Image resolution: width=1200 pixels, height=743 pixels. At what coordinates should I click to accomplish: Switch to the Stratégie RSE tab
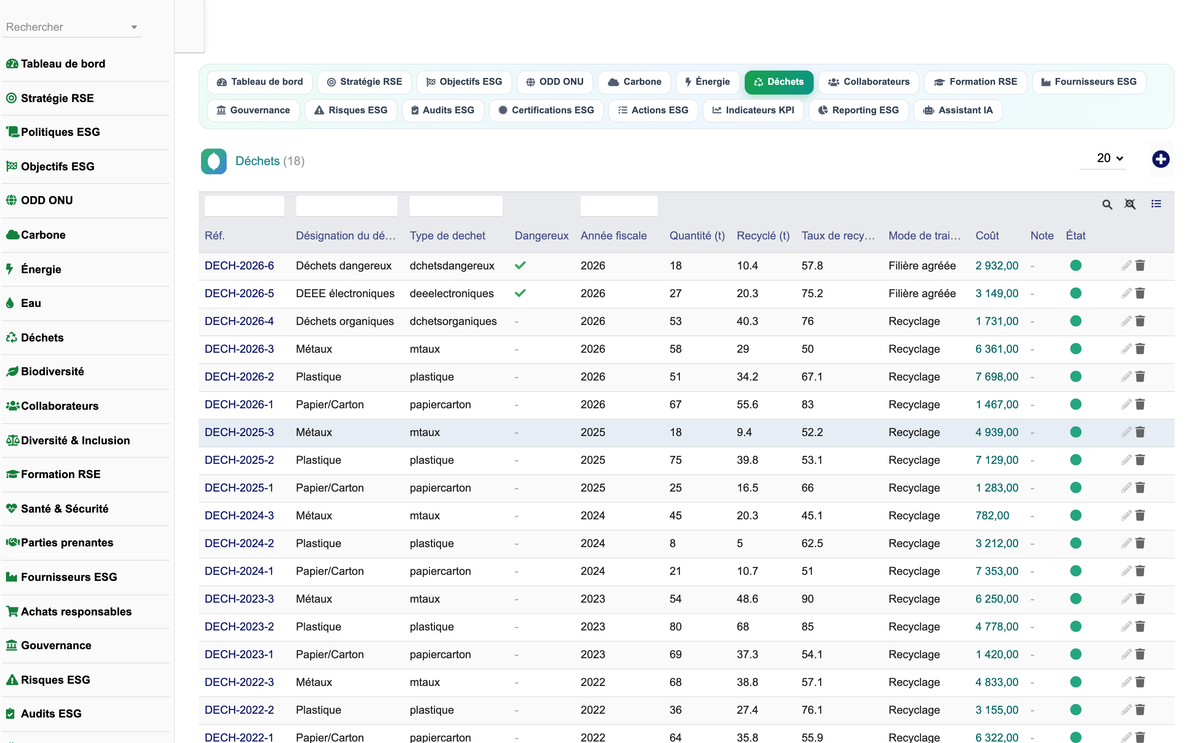(364, 82)
